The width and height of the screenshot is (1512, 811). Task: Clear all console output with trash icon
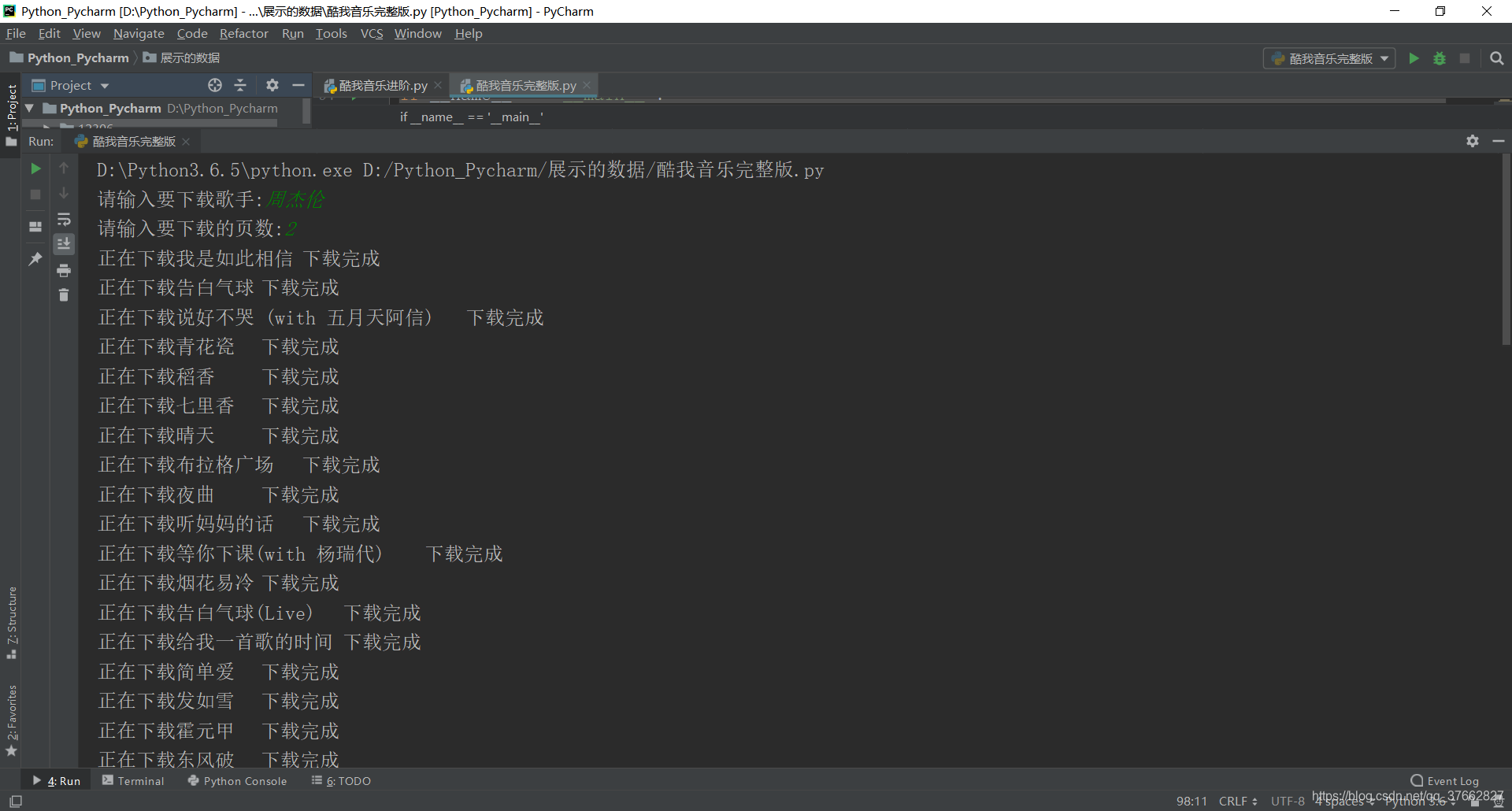64,295
